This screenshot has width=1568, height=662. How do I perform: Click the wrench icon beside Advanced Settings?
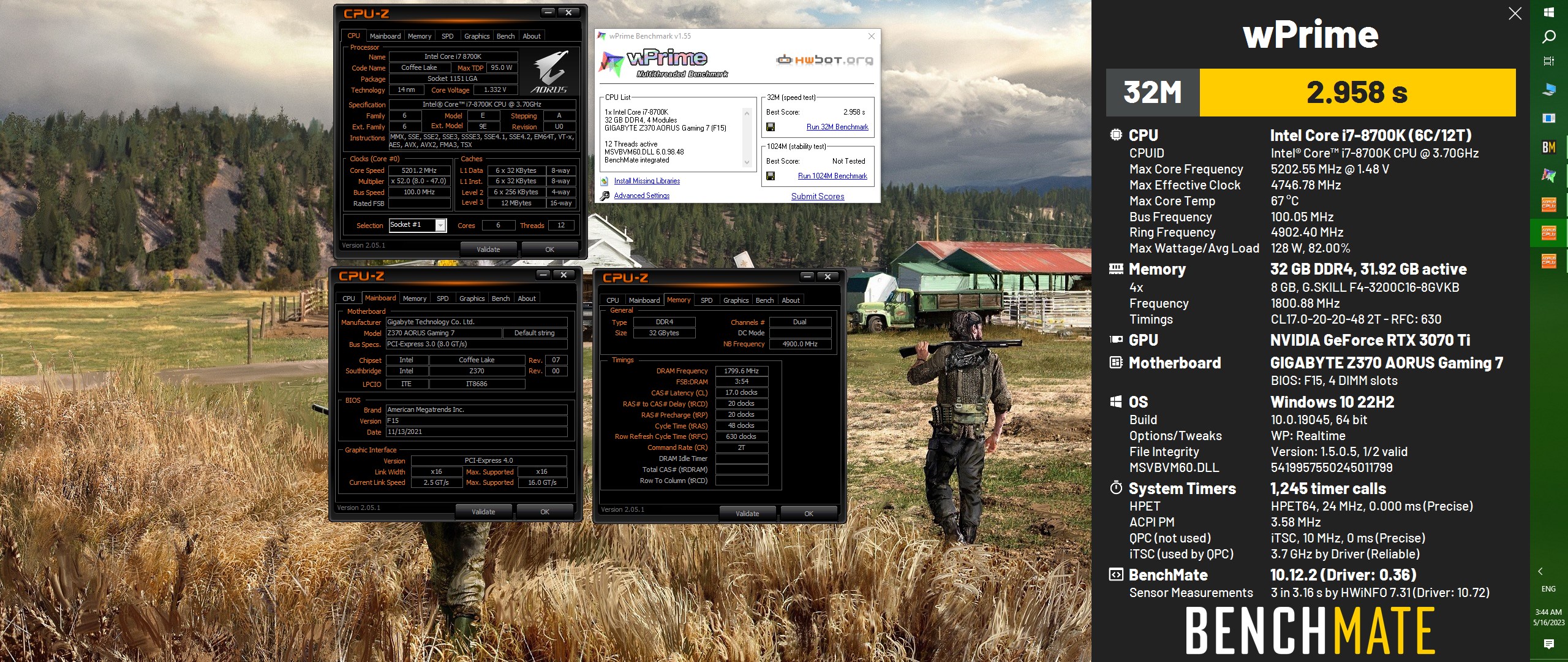pos(605,196)
